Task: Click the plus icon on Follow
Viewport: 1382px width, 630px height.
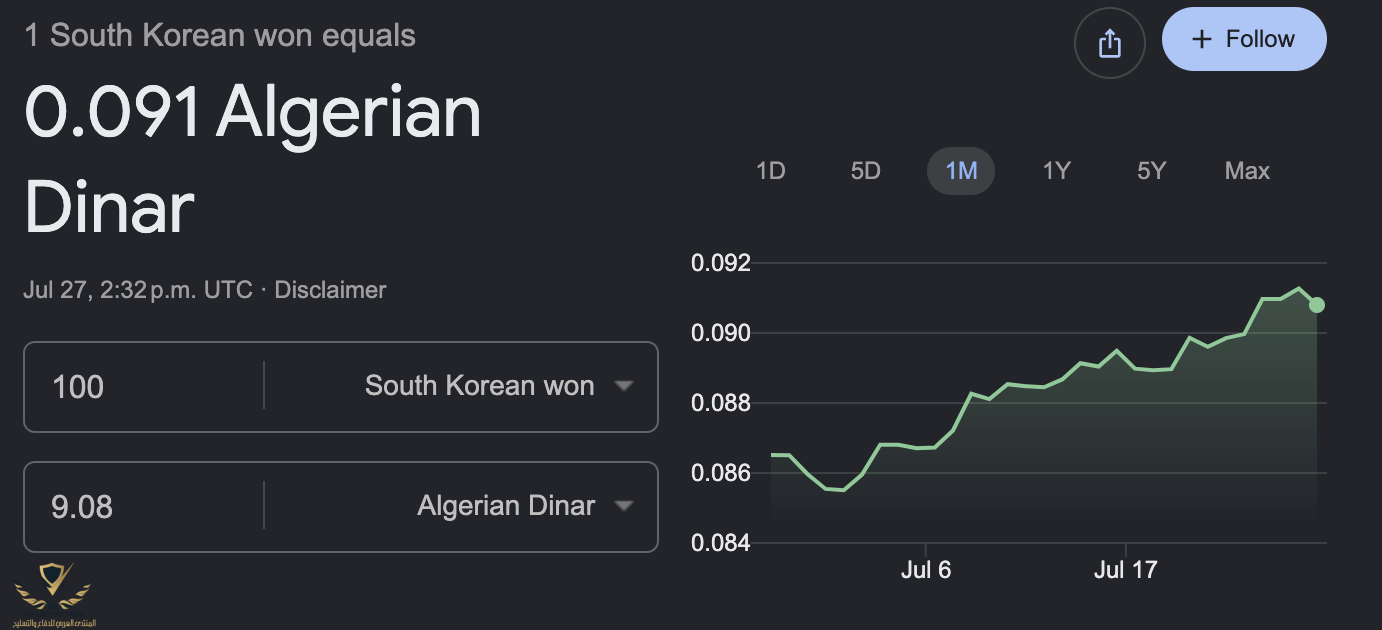Action: click(1202, 39)
